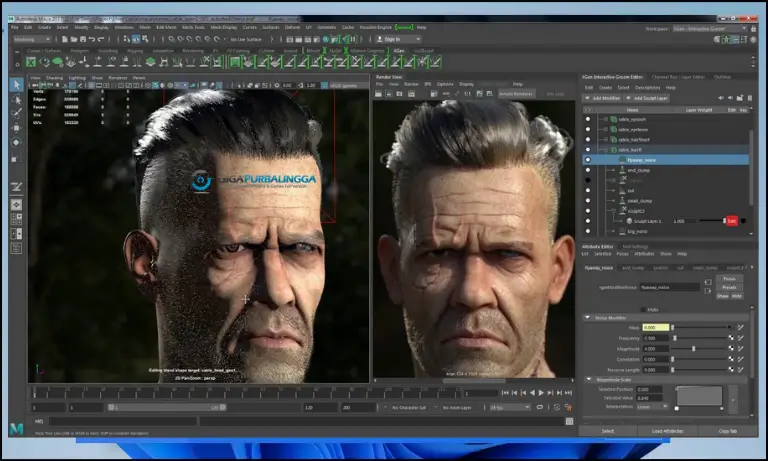The image size is (768, 461).
Task: Click the Magnitude slider handle
Action: click(694, 348)
